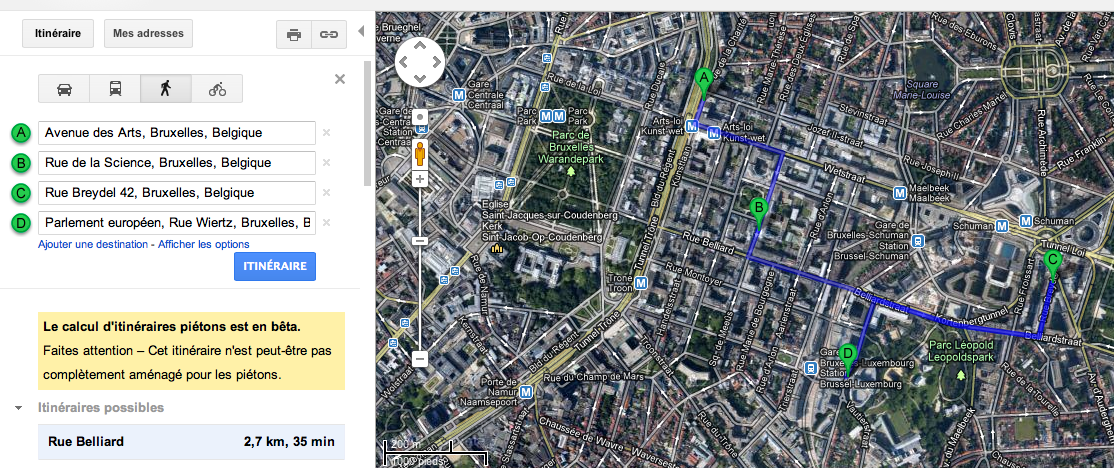The width and height of the screenshot is (1114, 468).
Task: Click Ajouter une destination link
Action: pos(92,244)
